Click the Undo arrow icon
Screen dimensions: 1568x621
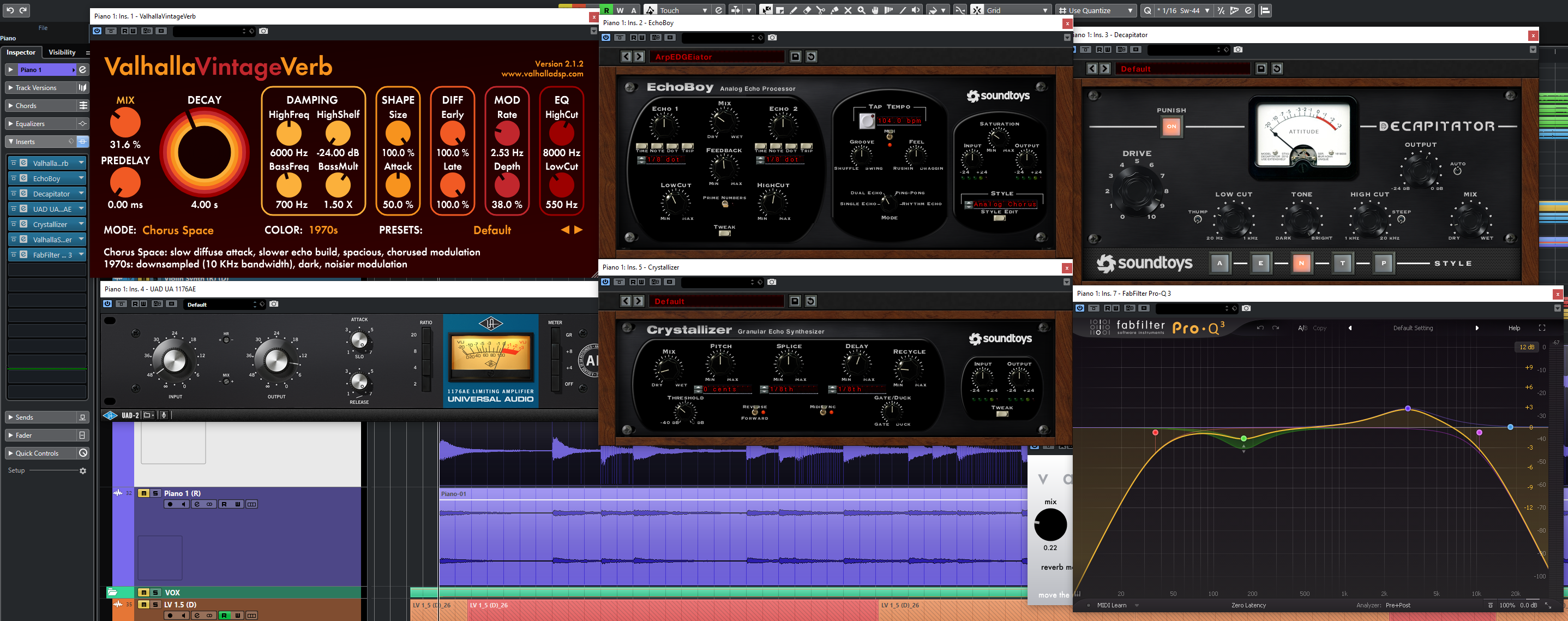point(10,10)
